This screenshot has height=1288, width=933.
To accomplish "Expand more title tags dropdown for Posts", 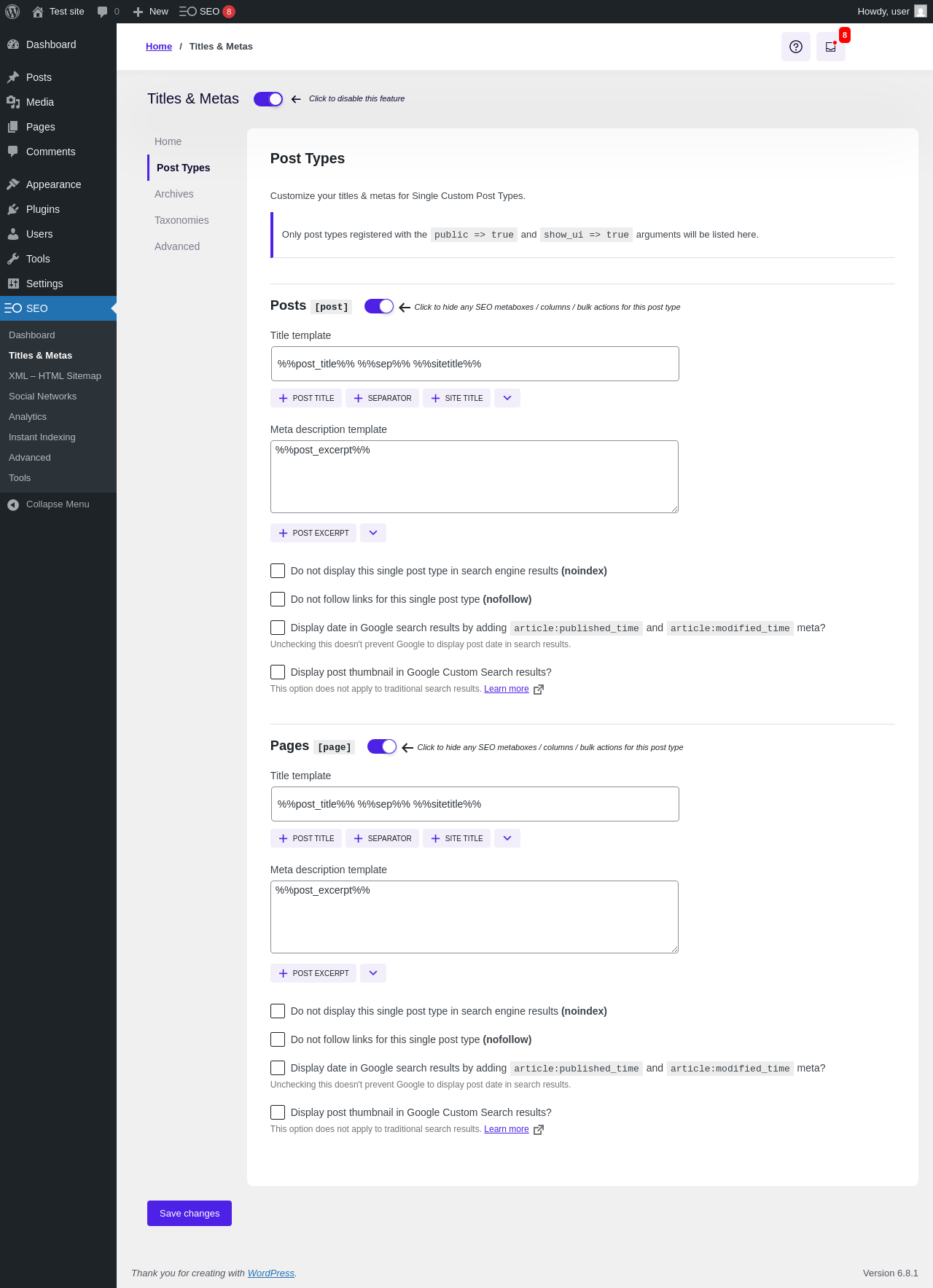I will [507, 398].
